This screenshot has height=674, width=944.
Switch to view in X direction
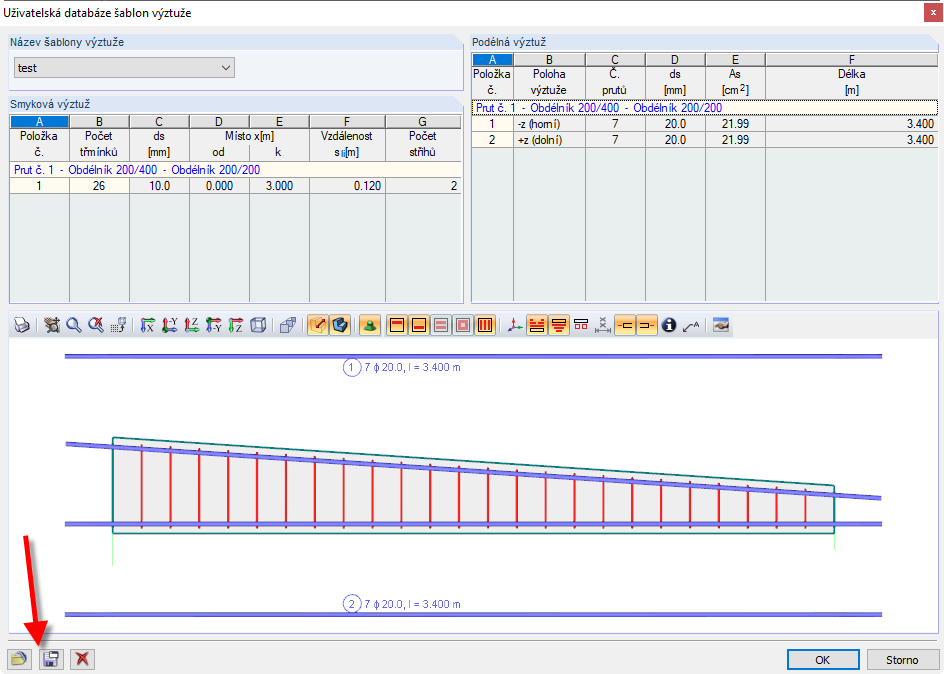click(148, 326)
